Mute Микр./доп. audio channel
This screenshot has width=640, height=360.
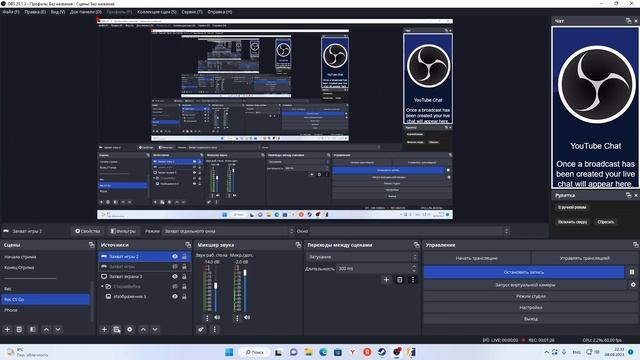(x=247, y=318)
